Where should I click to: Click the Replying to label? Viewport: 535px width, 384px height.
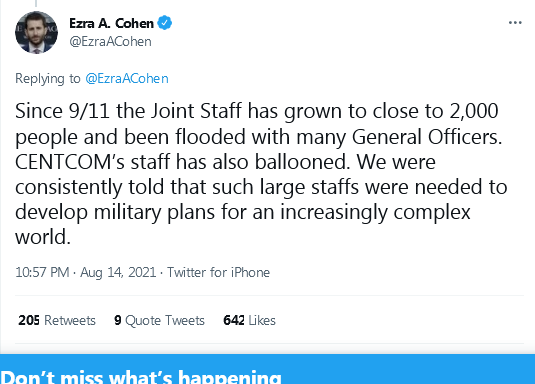48,79
